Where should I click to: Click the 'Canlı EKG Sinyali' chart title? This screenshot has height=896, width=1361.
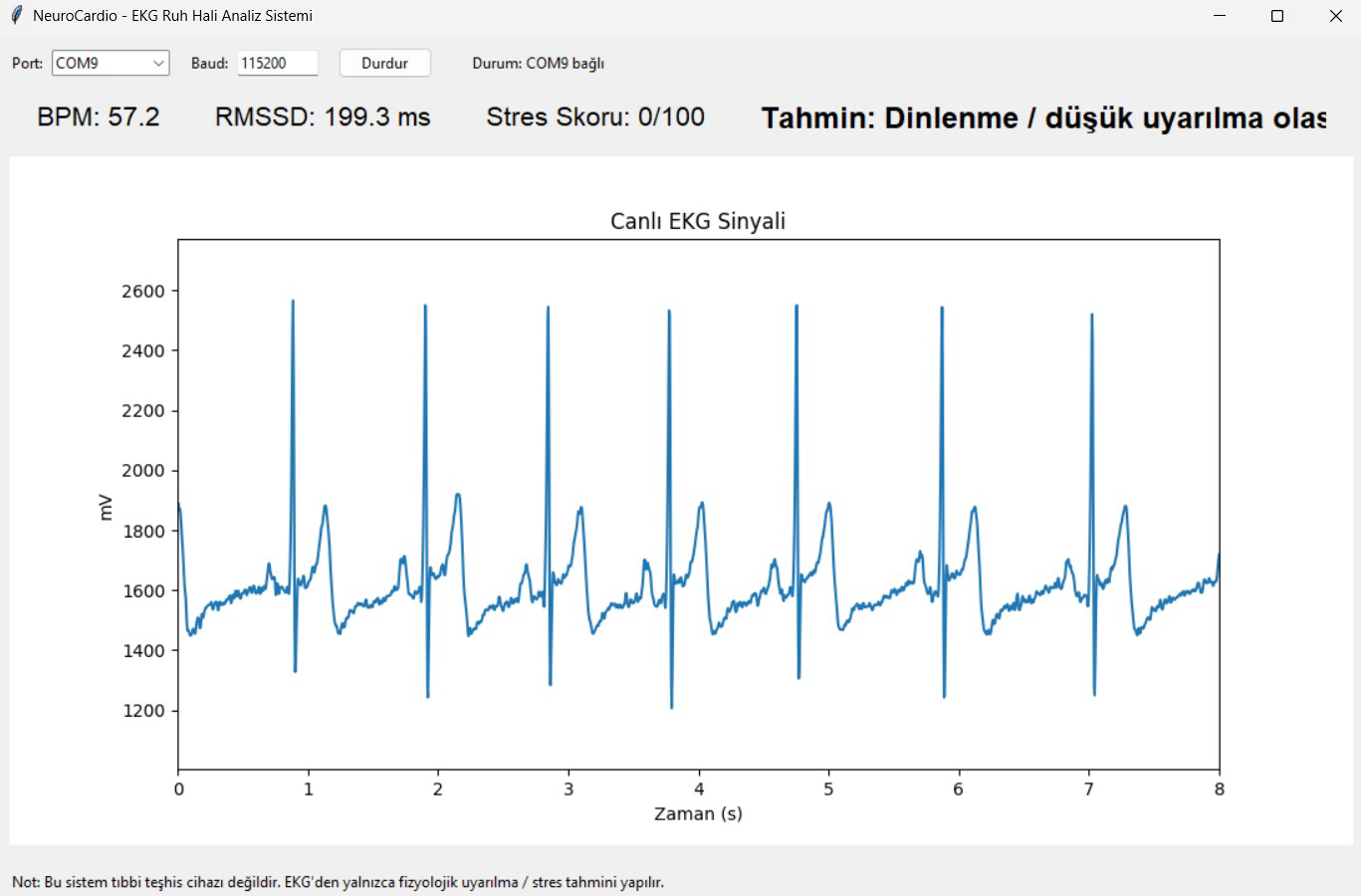[x=698, y=221]
